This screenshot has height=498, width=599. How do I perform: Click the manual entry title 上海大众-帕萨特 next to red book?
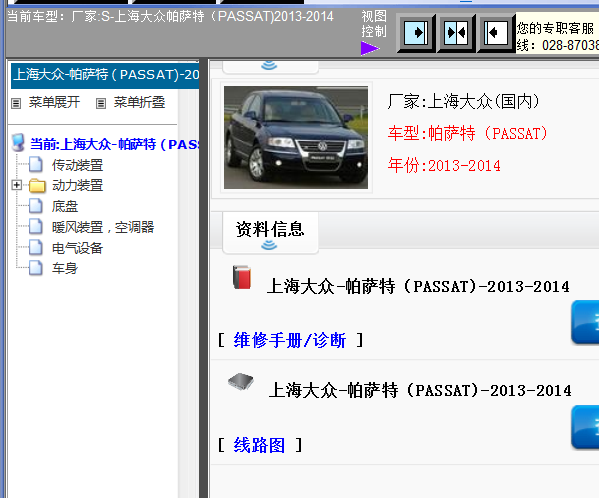[418, 286]
